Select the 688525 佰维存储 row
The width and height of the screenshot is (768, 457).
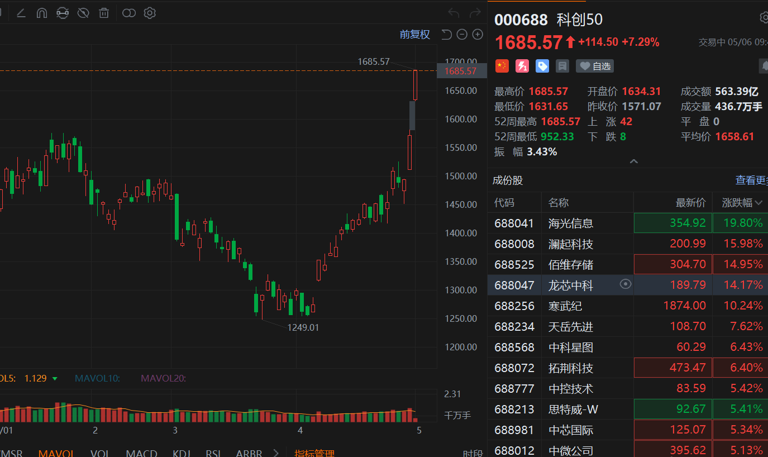coord(628,265)
